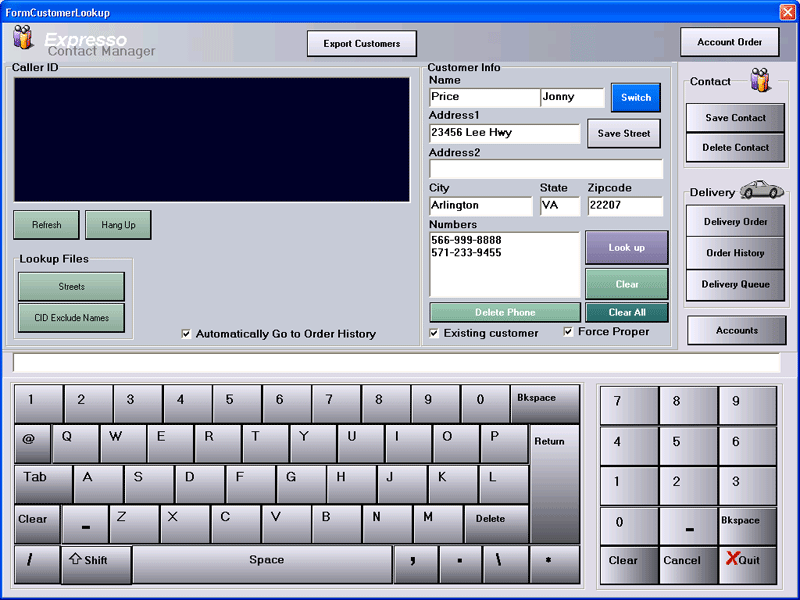Image resolution: width=800 pixels, height=600 pixels.
Task: Click the blue Switch button
Action: 635,98
